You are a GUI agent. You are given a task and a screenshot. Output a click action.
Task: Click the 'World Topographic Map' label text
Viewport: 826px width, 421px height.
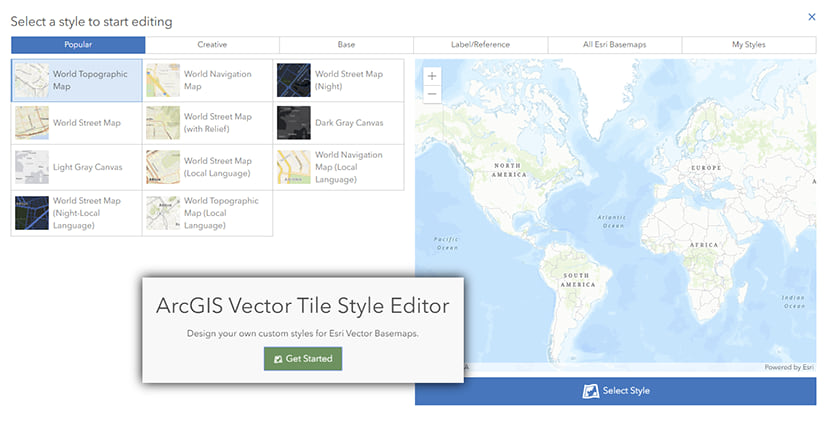coord(90,80)
